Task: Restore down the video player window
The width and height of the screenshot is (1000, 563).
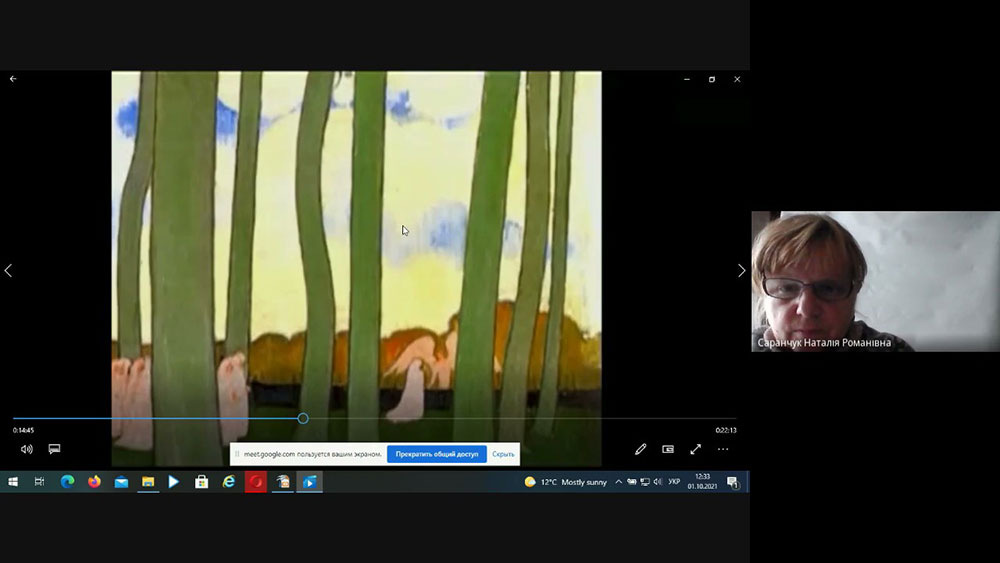Action: [x=712, y=79]
